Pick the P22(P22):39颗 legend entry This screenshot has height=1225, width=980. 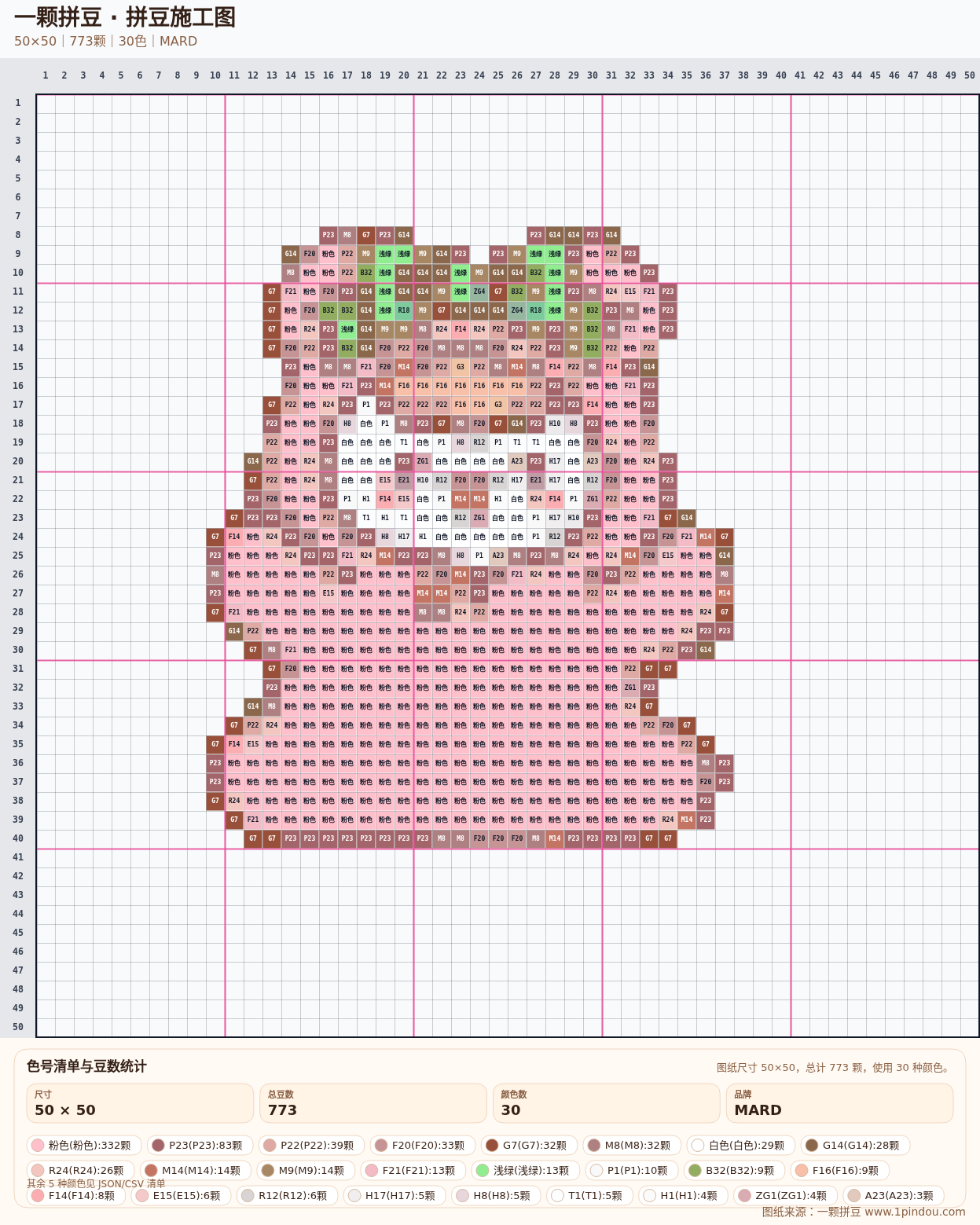(x=311, y=1145)
